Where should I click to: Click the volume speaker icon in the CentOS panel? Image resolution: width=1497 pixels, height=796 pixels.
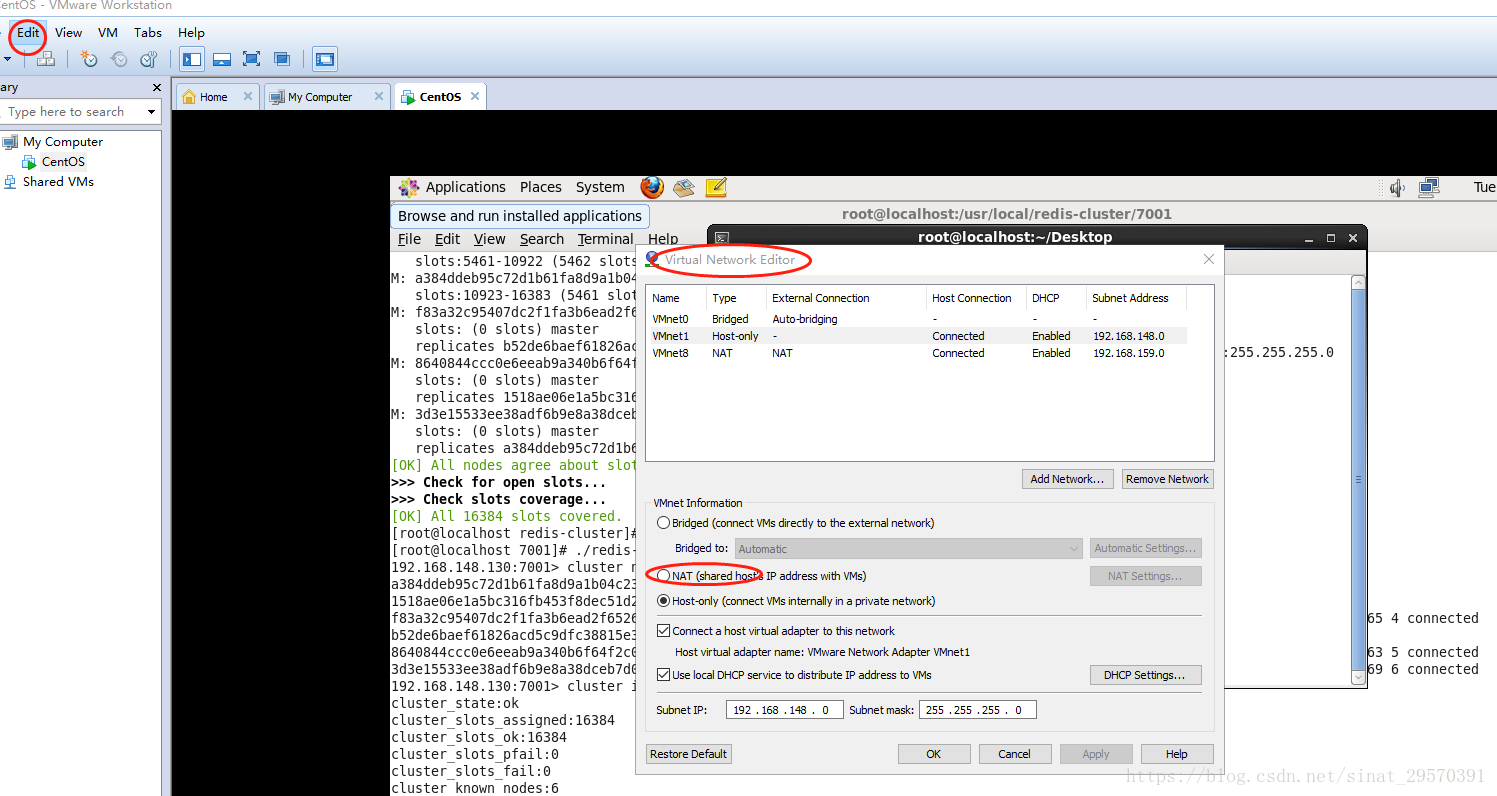(1397, 187)
